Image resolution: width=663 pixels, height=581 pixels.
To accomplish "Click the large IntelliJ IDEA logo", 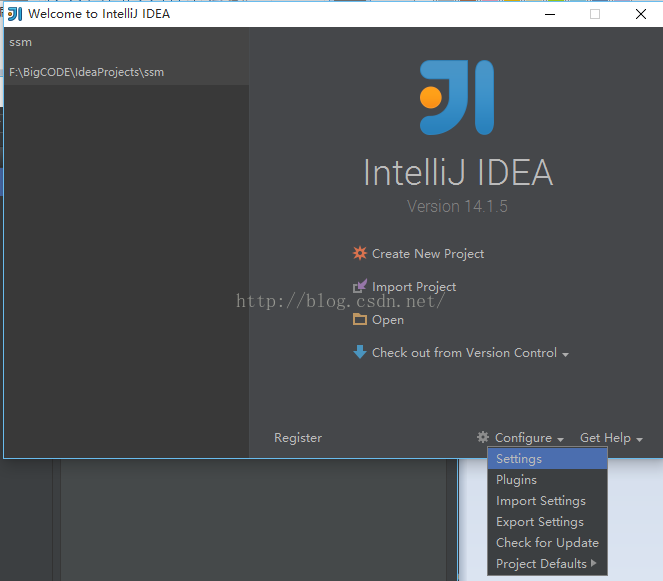I will [457, 97].
